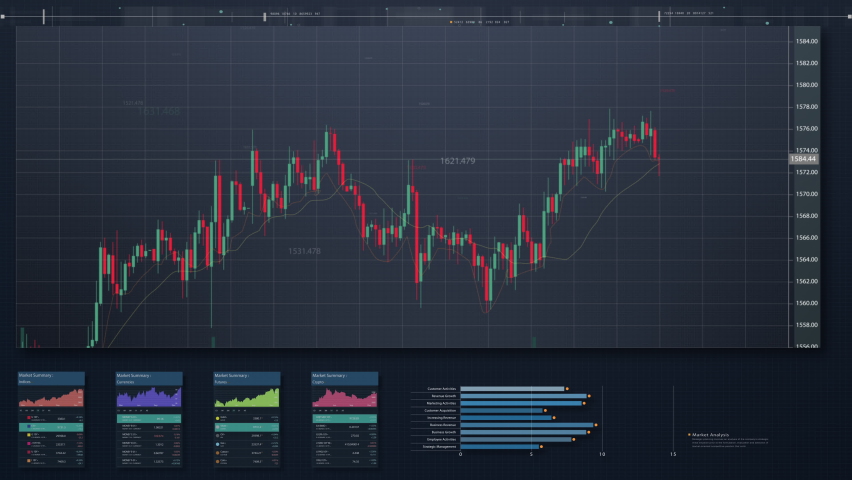Click the orange dot ending Business Revenue bar
852x480 pixels.
tap(596, 425)
